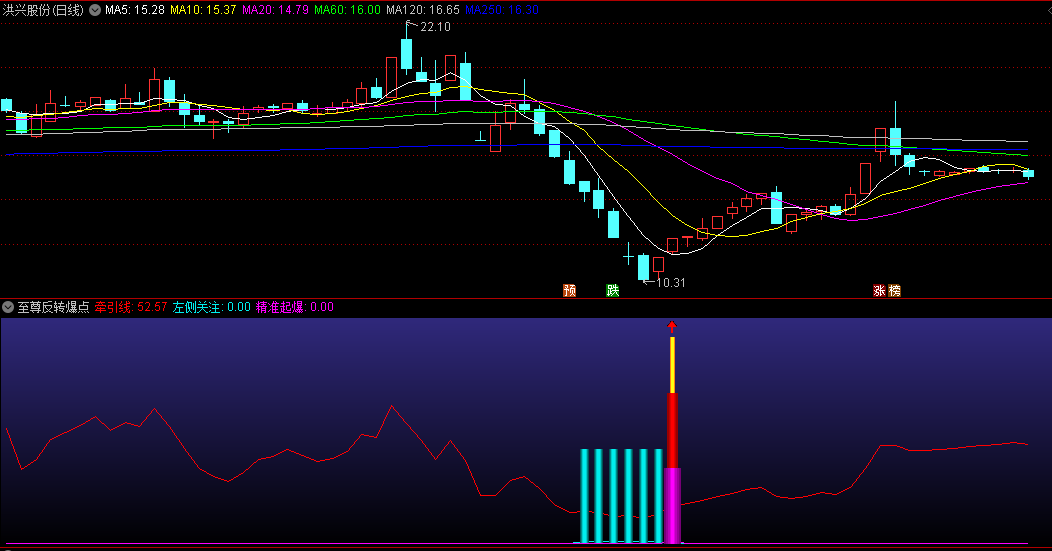Screen dimensions: 1052x551
Task: Select the MA120: 16.65 label
Action: pos(423,10)
